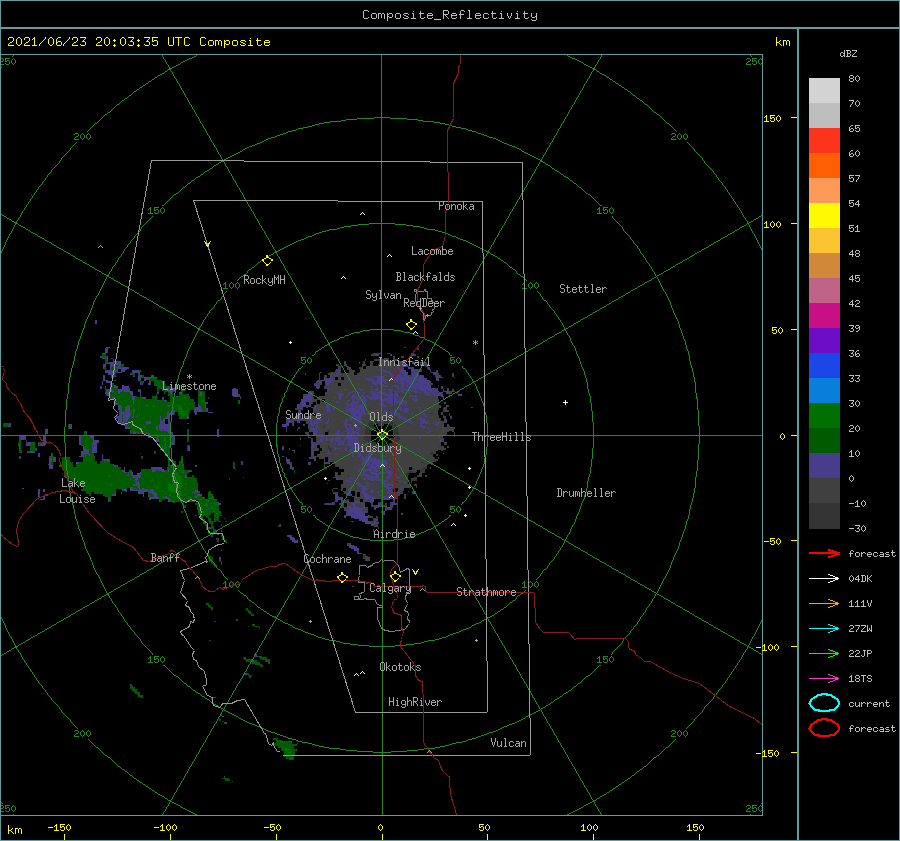This screenshot has height=841, width=900.
Task: Click the yellow marker below RedDeer
Action: tap(412, 325)
